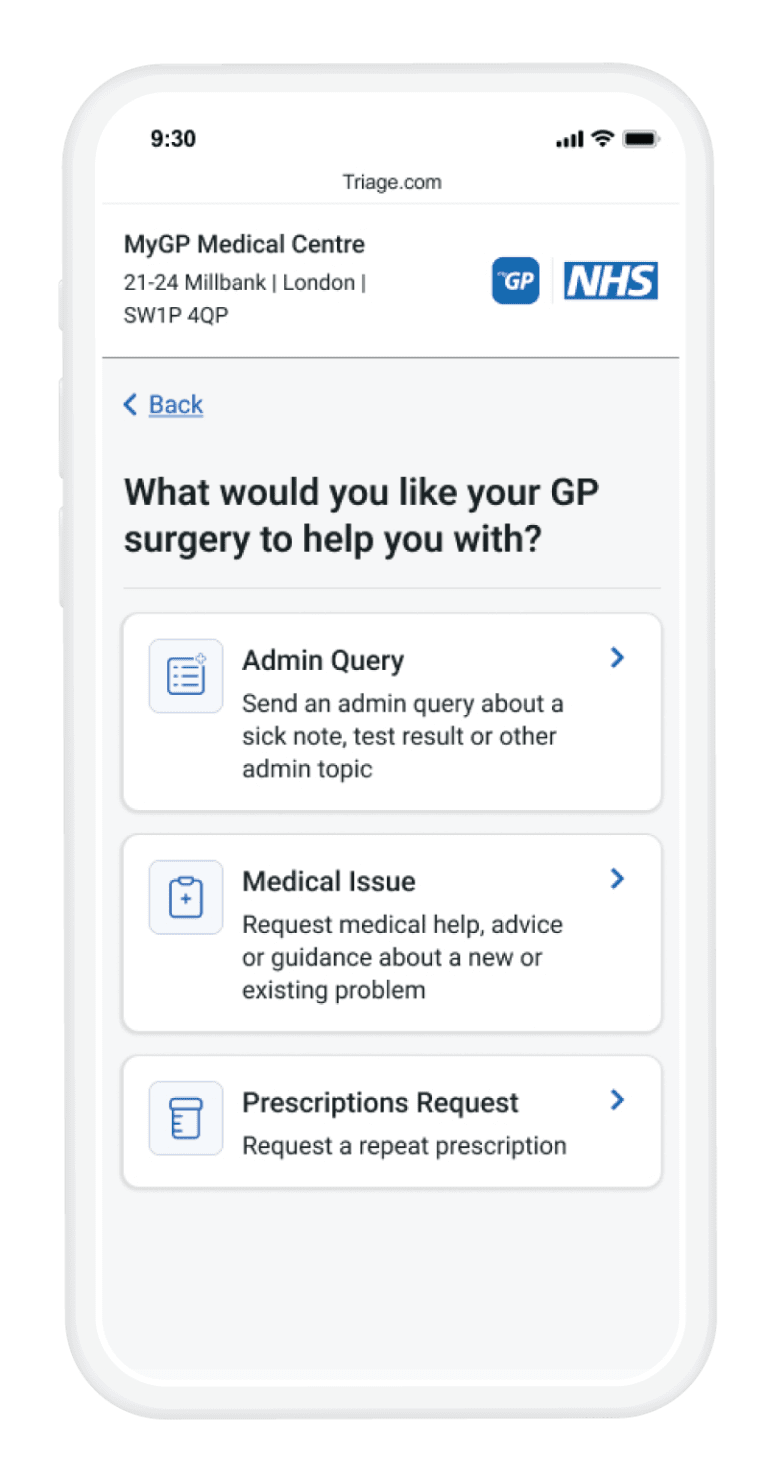Expand the Prescriptions Request chevron arrow
Image resolution: width=768 pixels, height=1481 pixels.
click(617, 1099)
